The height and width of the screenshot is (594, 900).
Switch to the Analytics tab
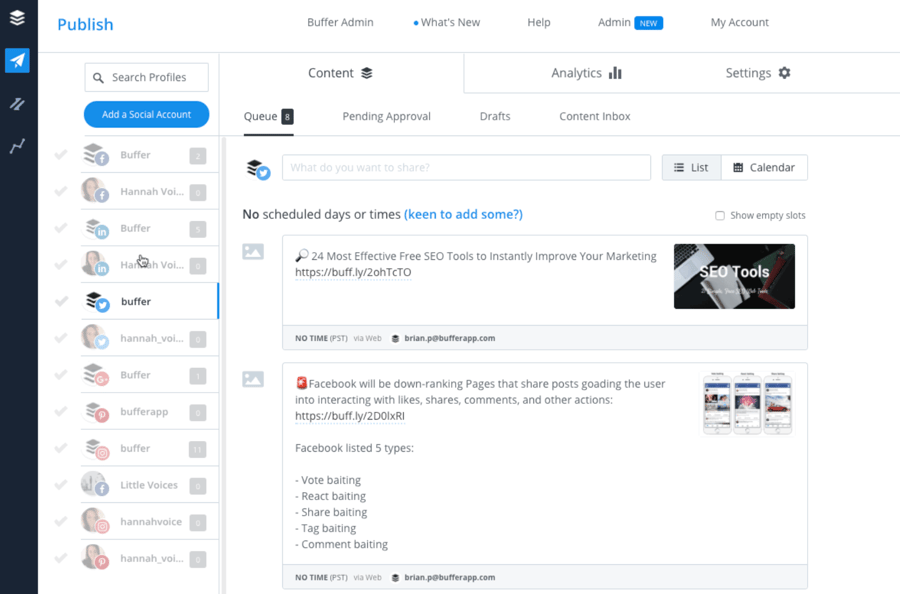(586, 73)
